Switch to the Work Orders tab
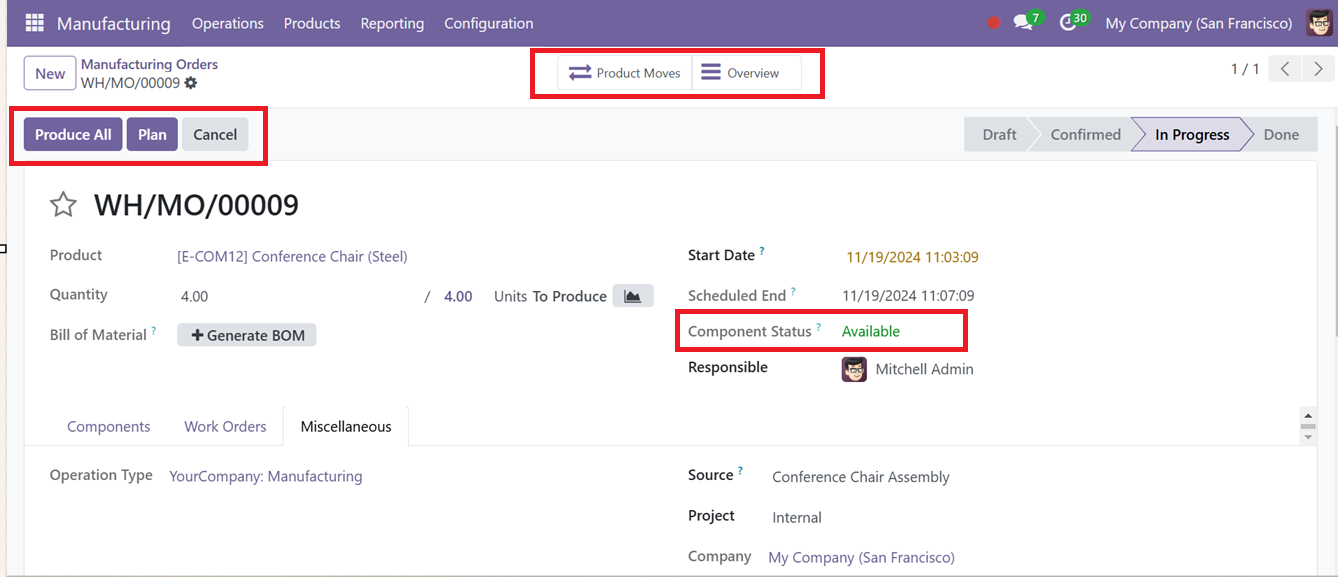Screen dimensions: 1338x577 point(225,426)
